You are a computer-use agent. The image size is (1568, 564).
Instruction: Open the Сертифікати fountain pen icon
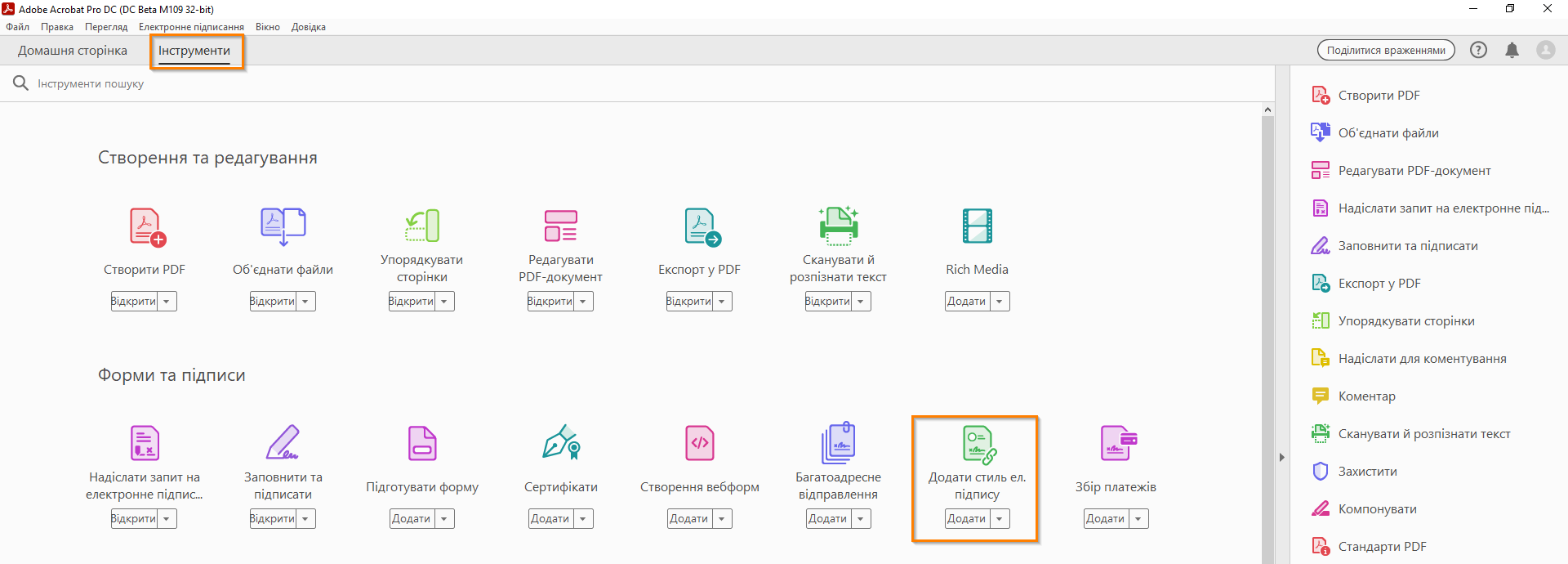561,441
